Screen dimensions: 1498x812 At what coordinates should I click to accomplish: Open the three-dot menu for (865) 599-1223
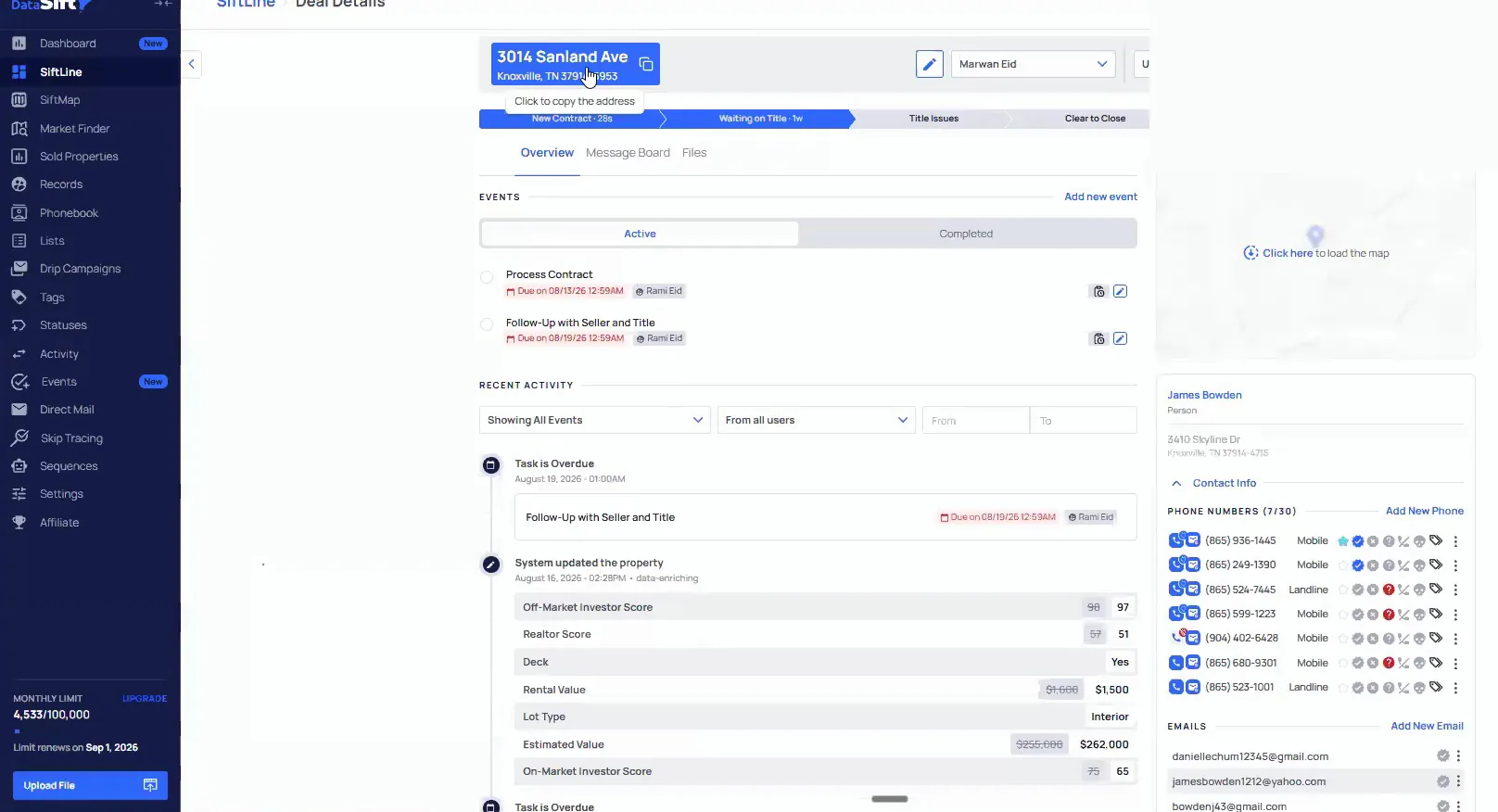click(1455, 615)
